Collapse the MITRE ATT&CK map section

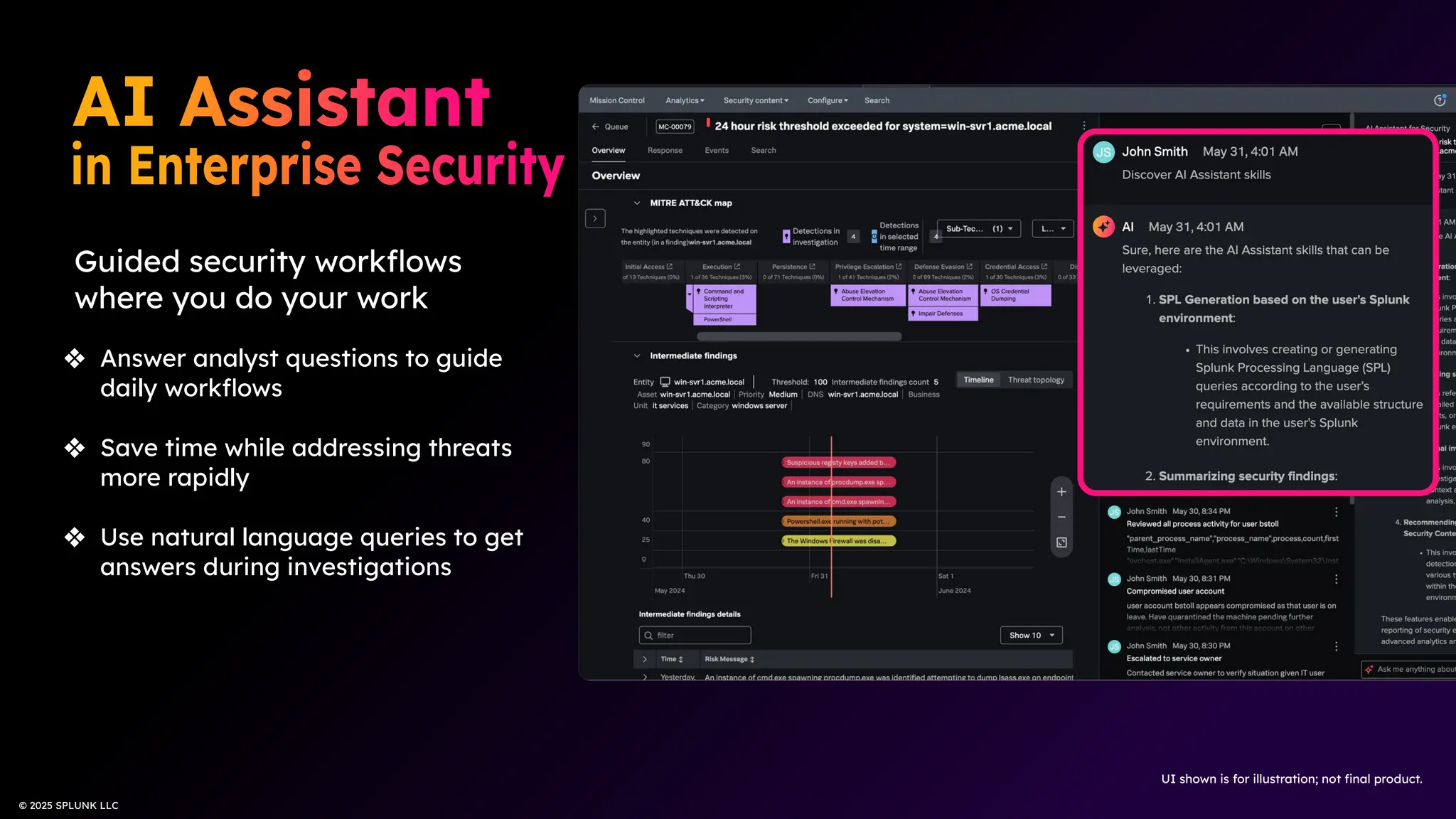tap(637, 203)
